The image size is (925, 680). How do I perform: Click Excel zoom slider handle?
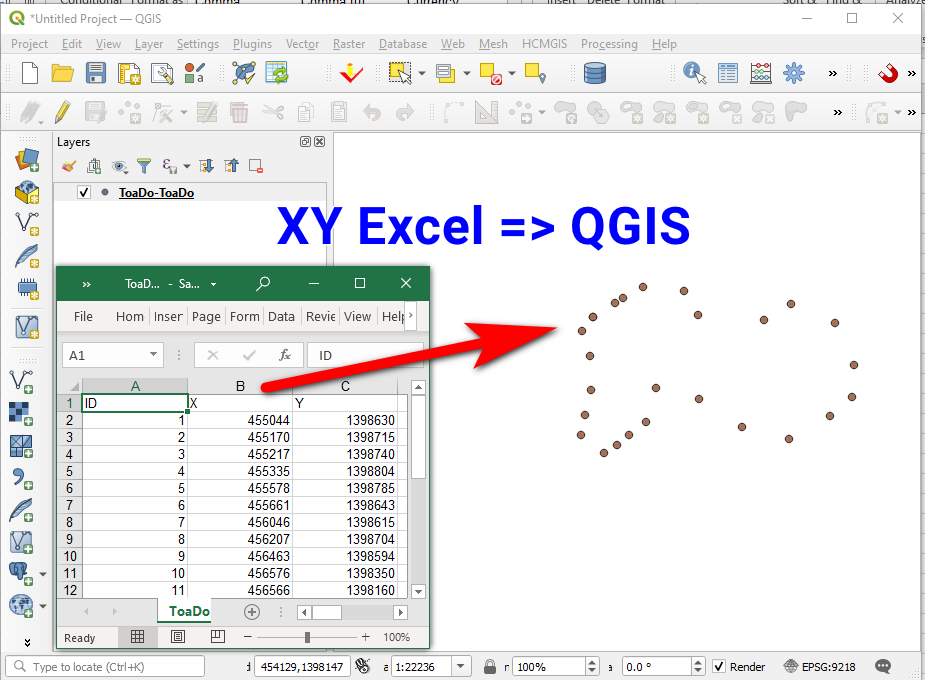pos(307,637)
